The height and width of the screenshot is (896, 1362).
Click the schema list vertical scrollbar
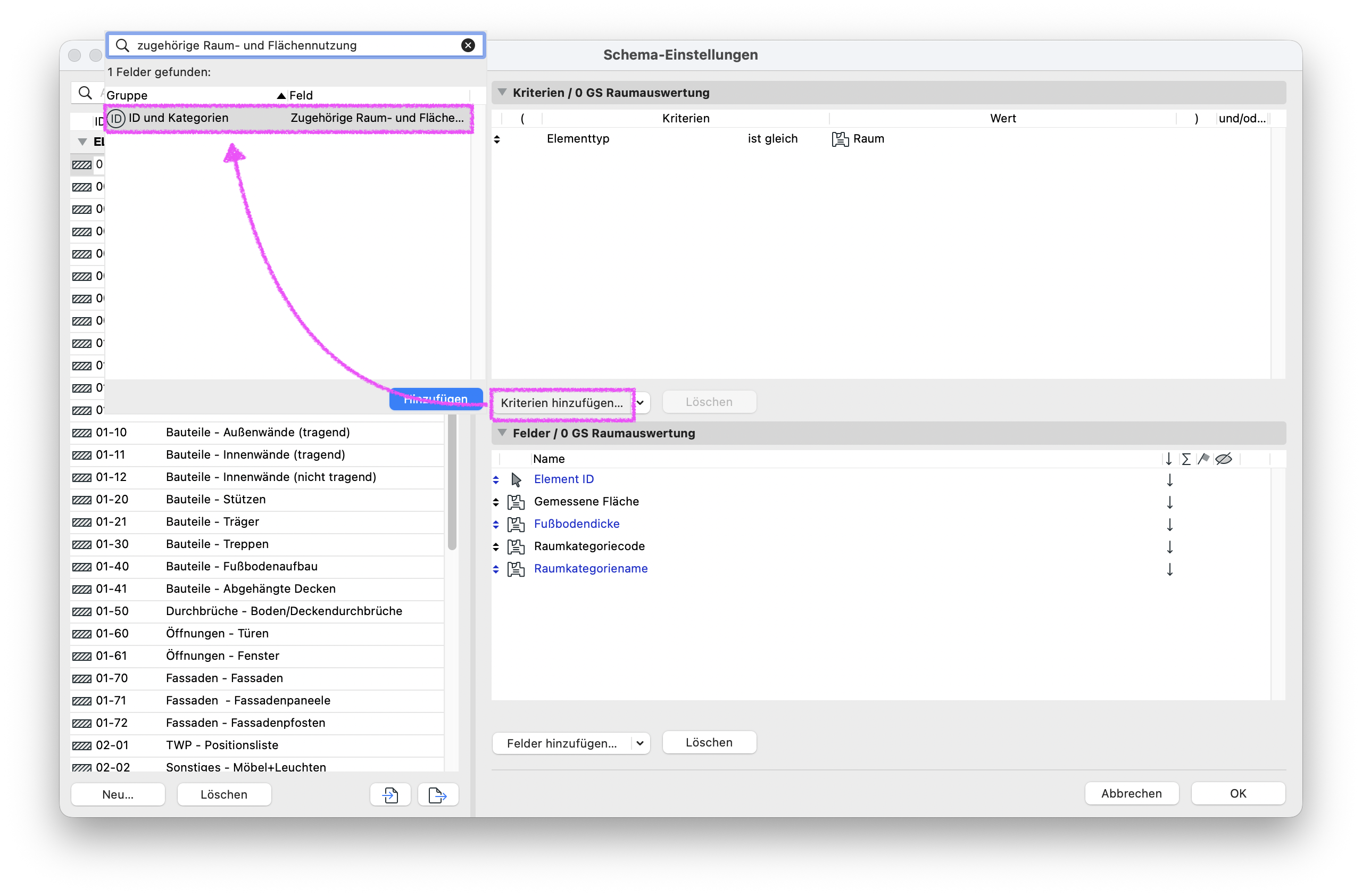coord(452,484)
